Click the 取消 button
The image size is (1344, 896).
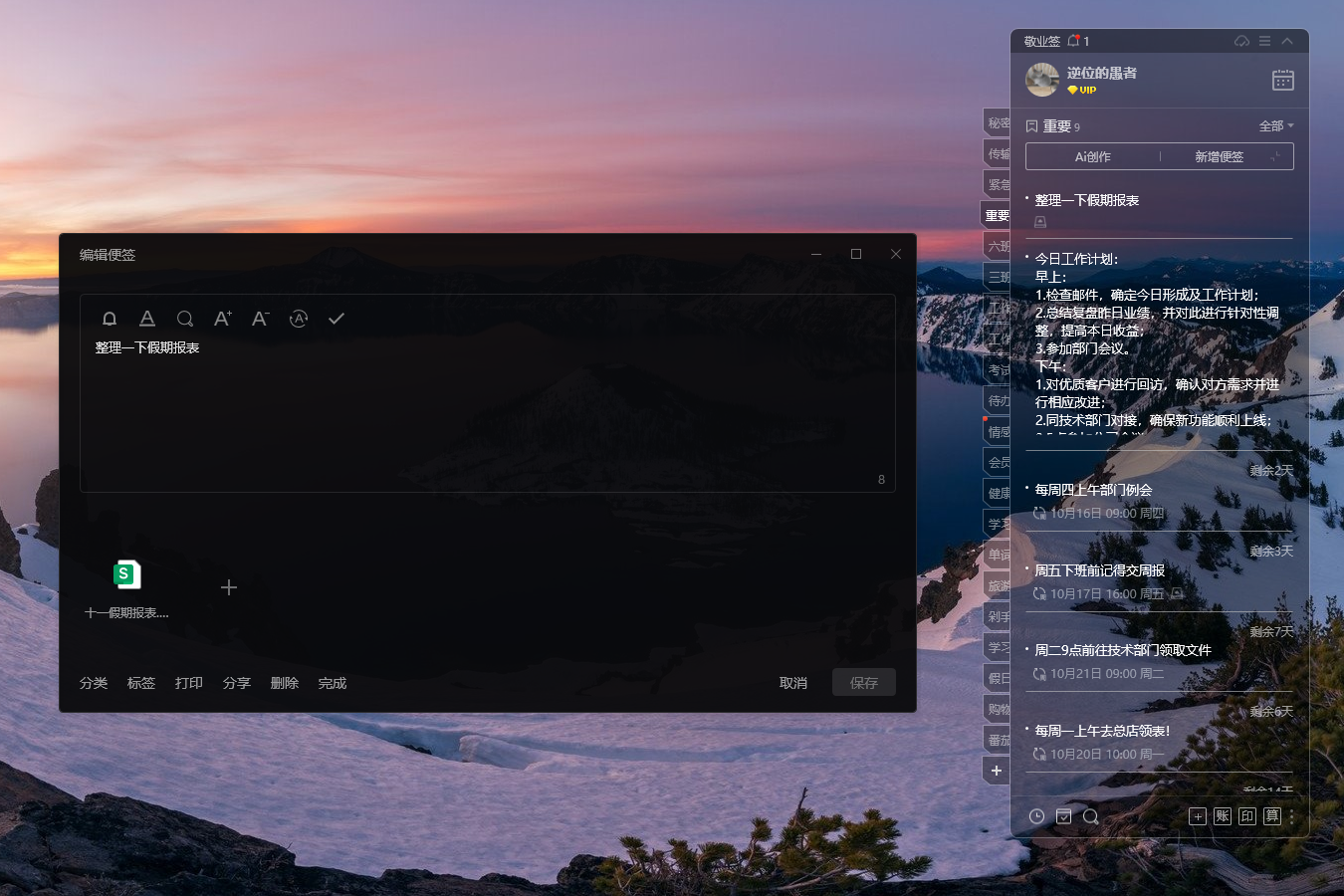click(793, 683)
